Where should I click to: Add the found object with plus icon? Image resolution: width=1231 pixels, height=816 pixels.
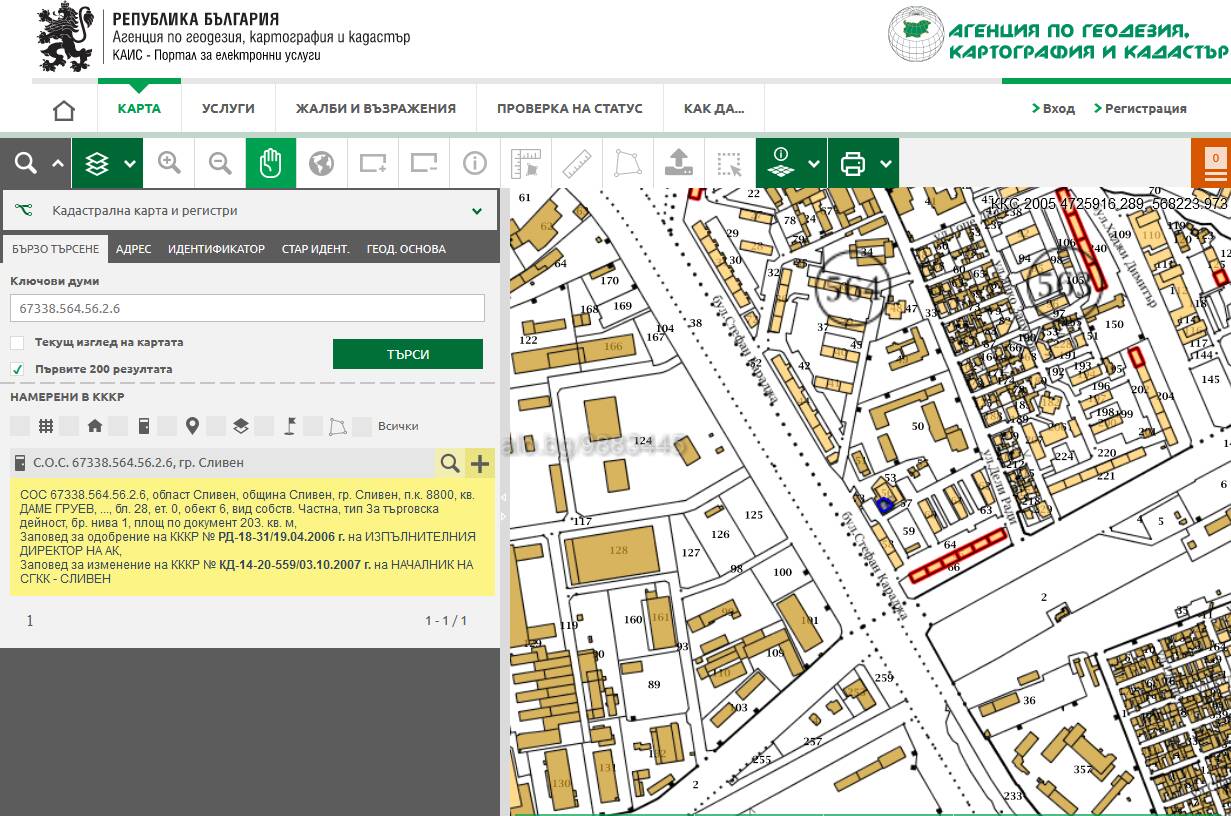[480, 463]
